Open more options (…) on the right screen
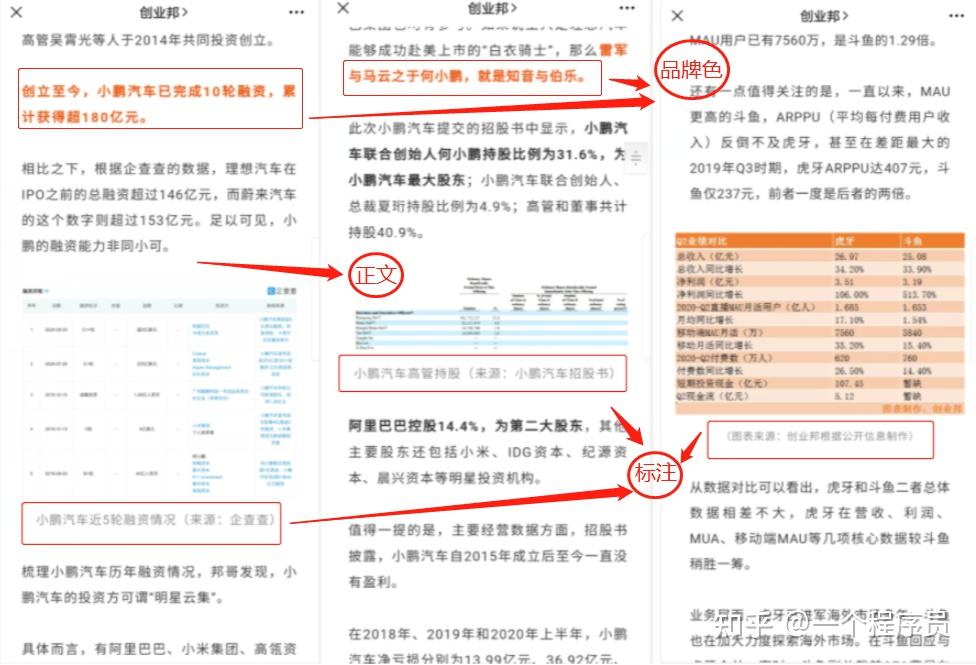 pos(957,16)
